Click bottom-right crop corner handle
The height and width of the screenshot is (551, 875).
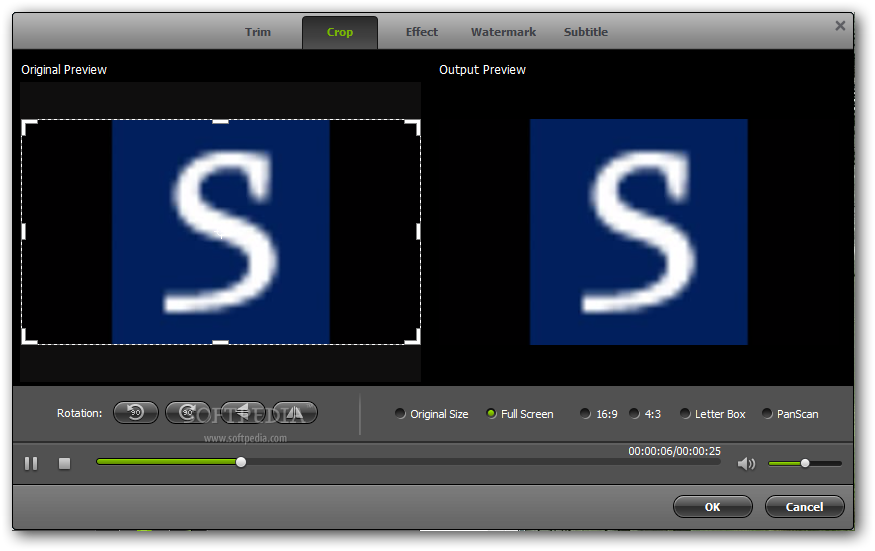(x=414, y=337)
